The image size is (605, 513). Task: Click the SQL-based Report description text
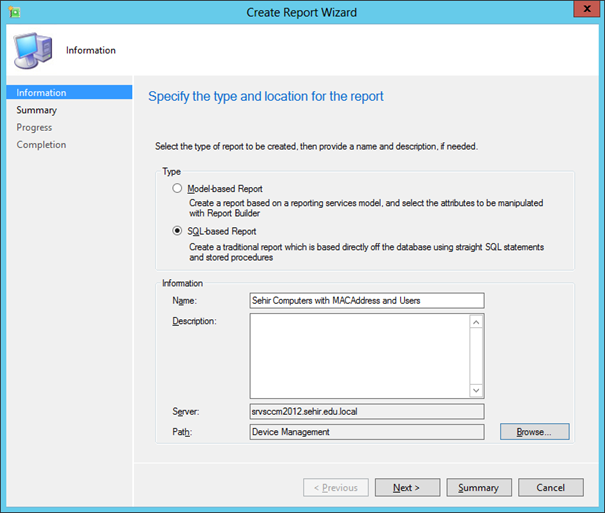[x=367, y=252]
